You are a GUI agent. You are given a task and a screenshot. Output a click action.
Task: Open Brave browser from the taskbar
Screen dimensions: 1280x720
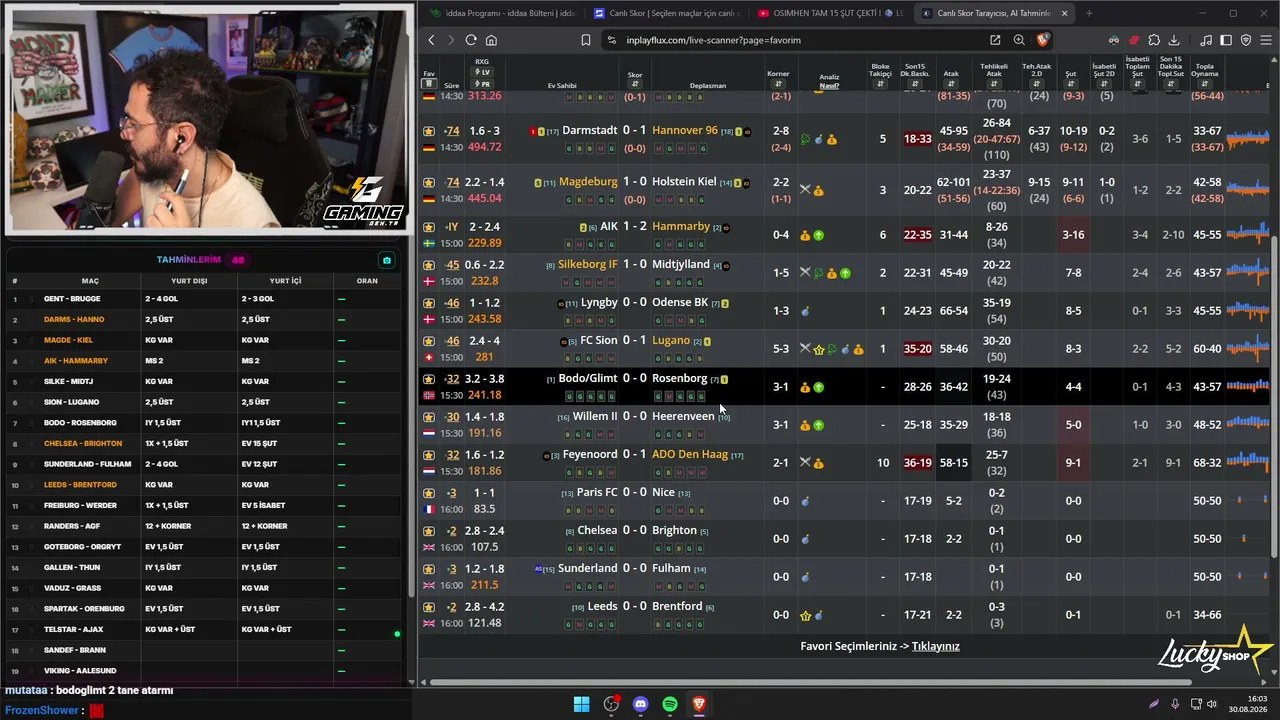click(x=699, y=704)
